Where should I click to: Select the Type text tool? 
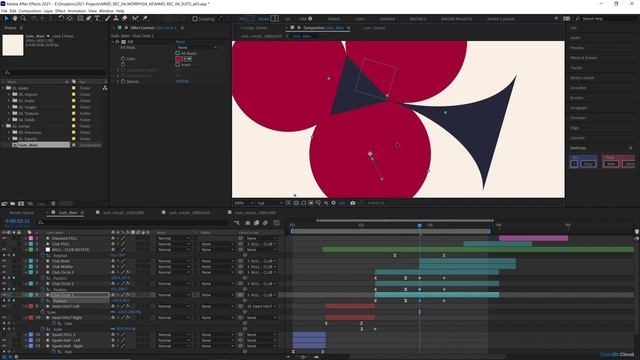click(97, 18)
